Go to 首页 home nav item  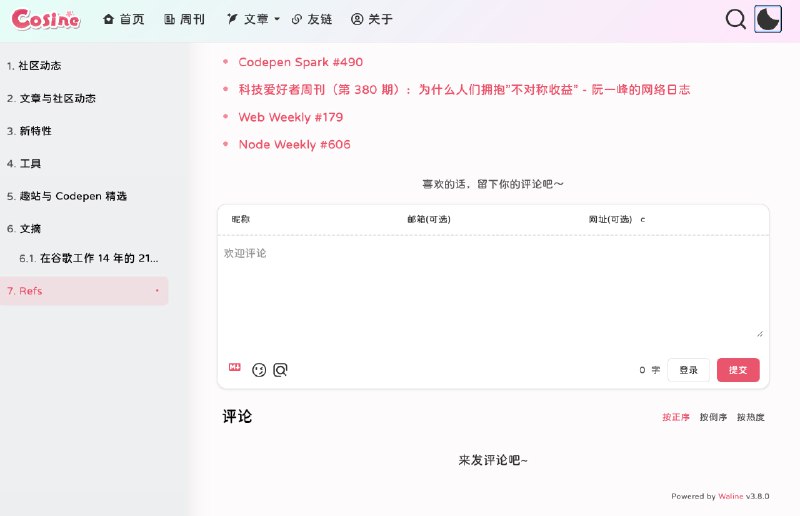pyautogui.click(x=123, y=19)
